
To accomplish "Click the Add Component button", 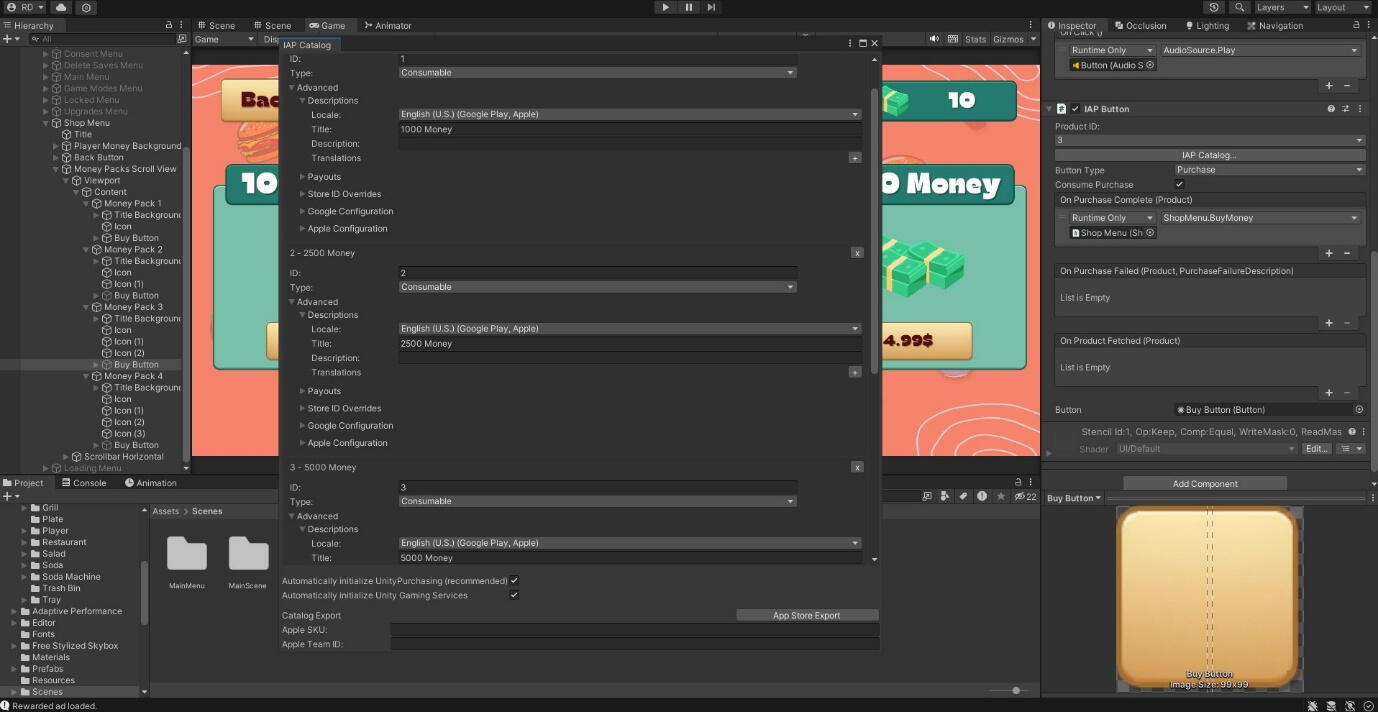I will (1204, 484).
